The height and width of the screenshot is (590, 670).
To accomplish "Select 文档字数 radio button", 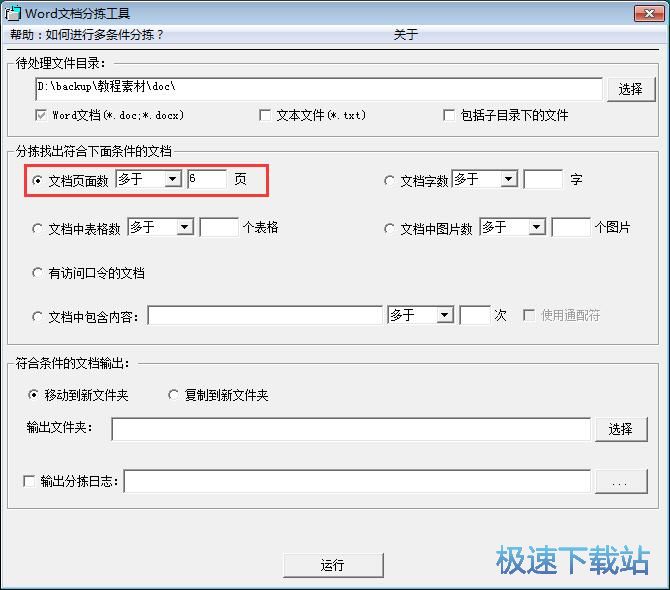I will tap(389, 181).
